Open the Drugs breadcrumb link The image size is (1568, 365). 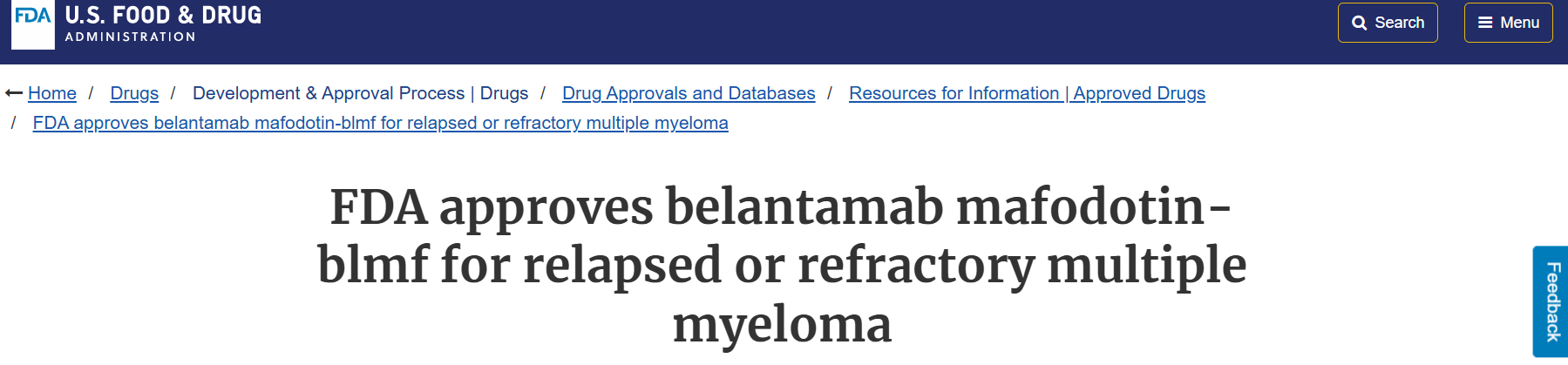(134, 93)
